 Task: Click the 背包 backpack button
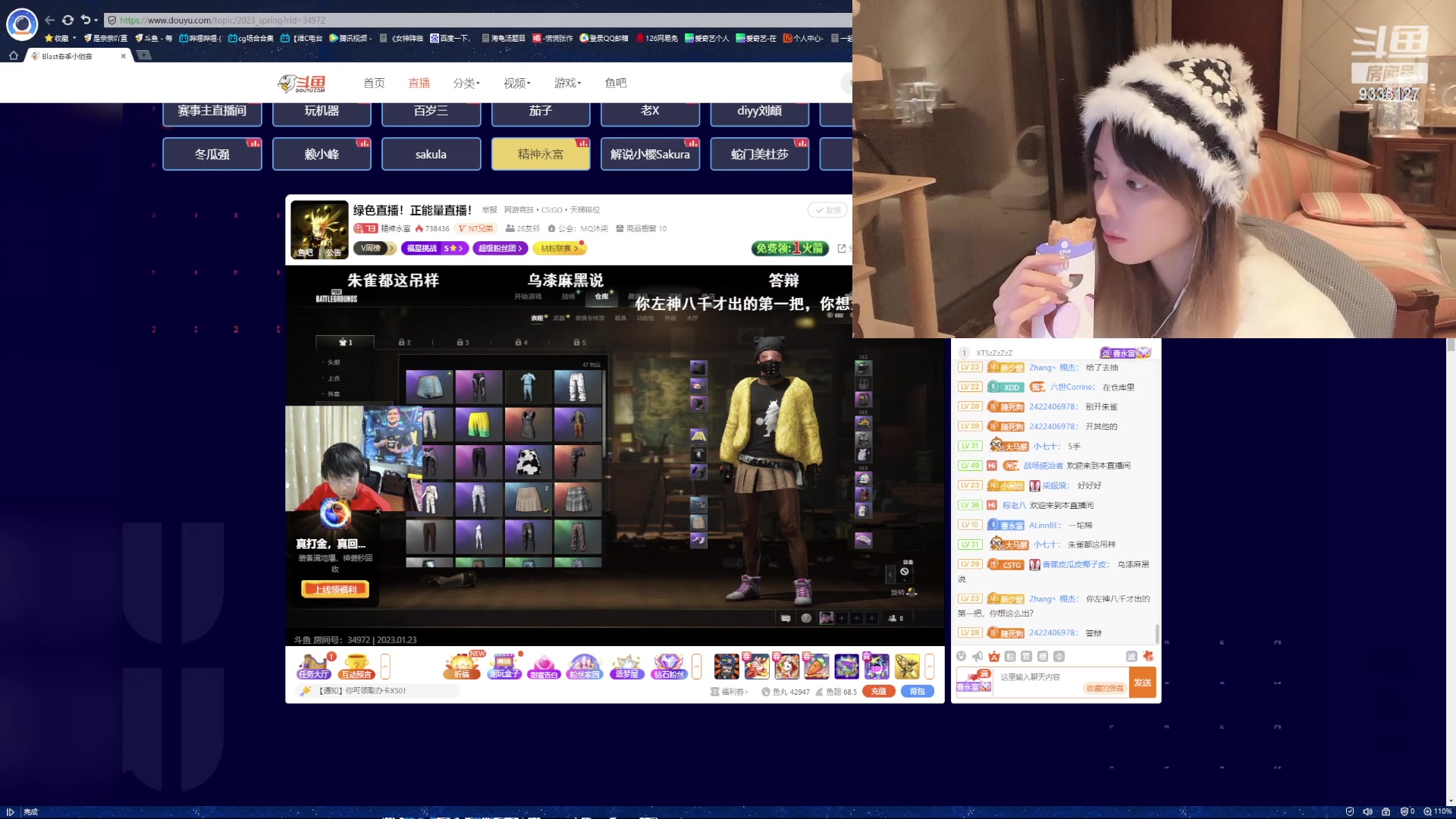point(918,692)
